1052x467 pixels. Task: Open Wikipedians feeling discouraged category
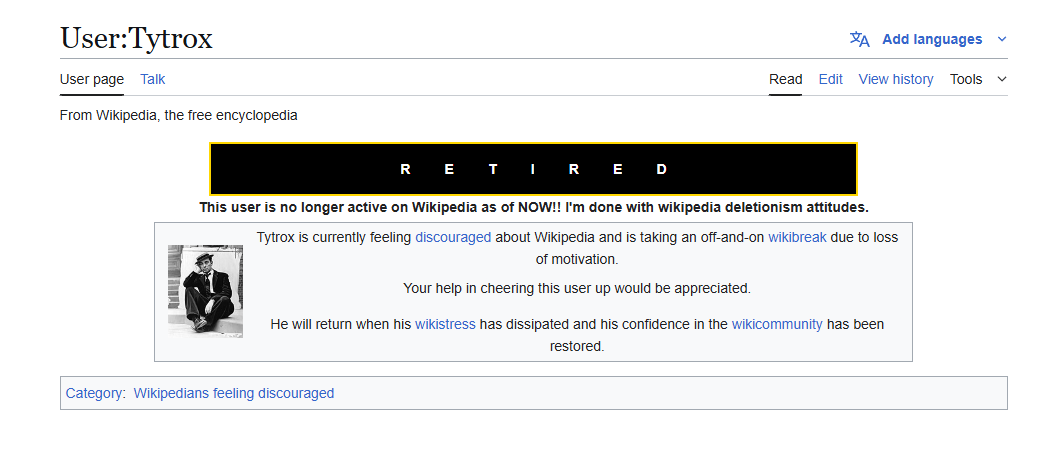233,393
